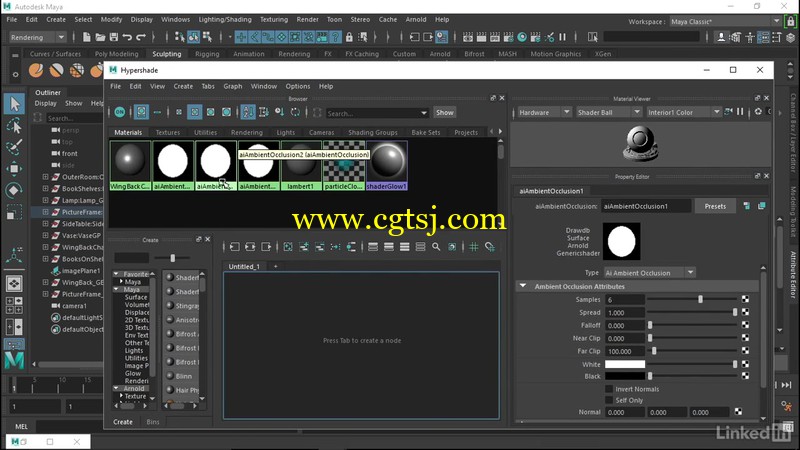Activate the Lasso select tool
The height and width of the screenshot is (450, 800).
point(14,126)
